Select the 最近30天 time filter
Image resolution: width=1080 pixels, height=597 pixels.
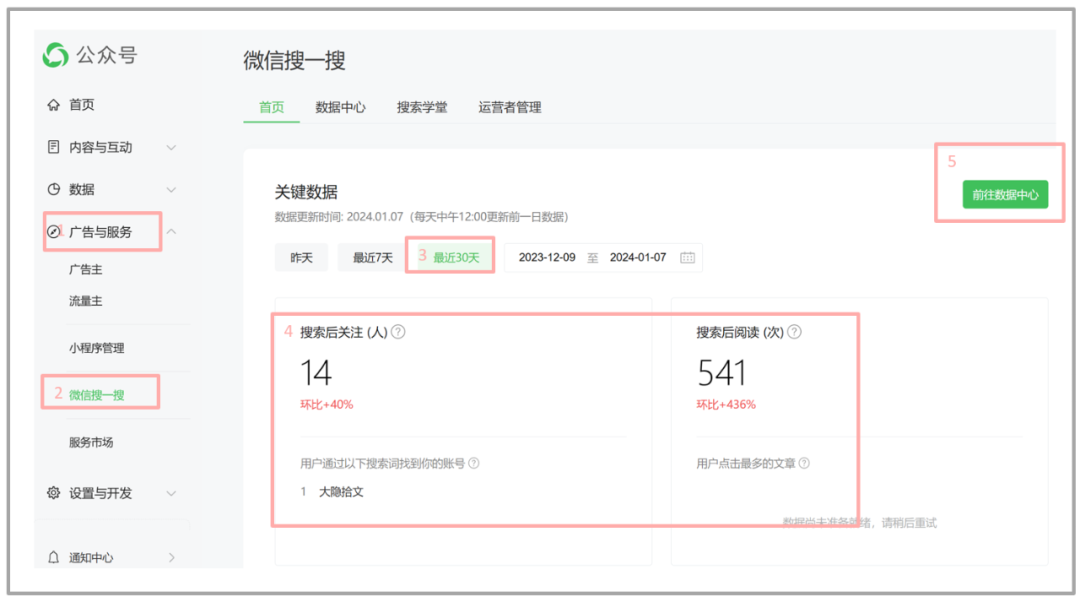tap(456, 258)
